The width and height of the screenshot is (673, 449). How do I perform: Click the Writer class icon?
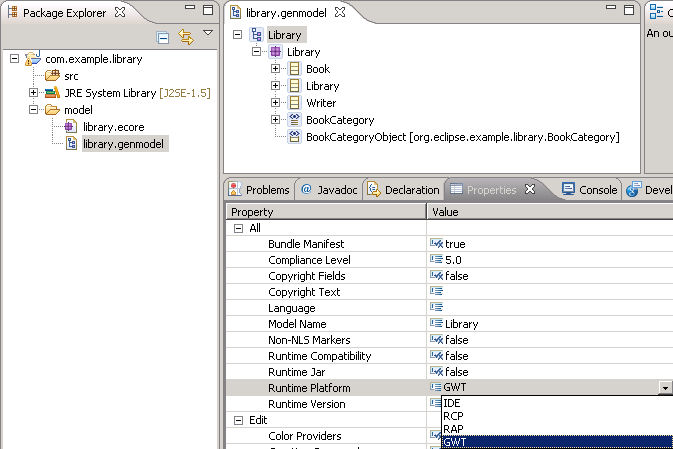[x=294, y=103]
